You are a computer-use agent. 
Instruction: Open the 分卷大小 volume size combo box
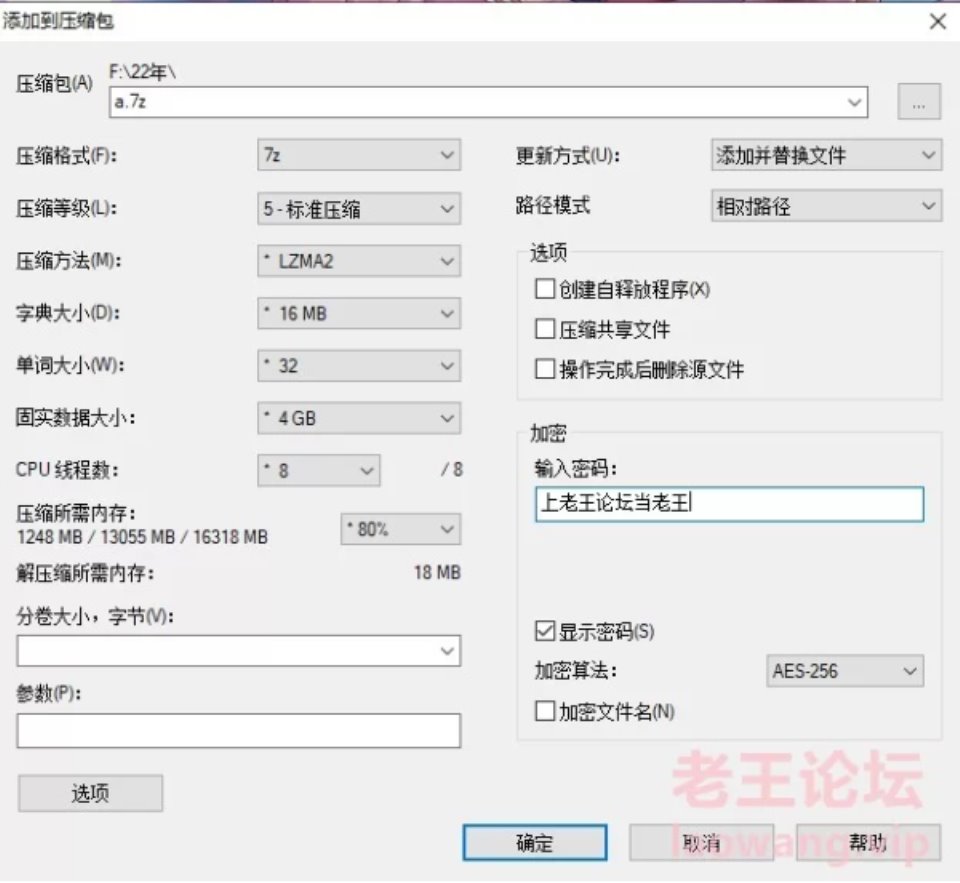point(239,650)
